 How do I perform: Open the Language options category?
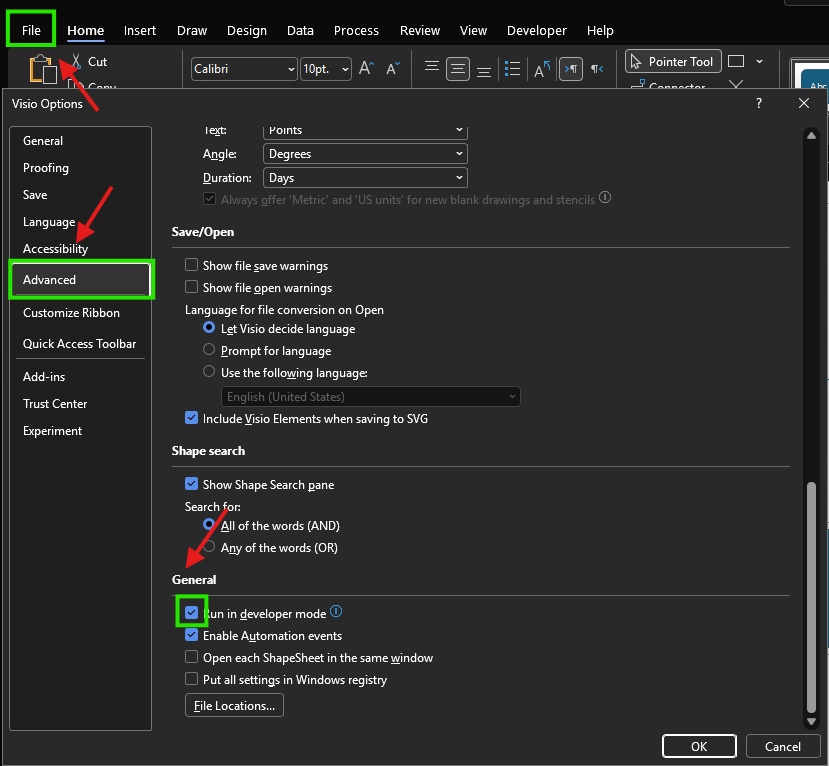(80, 222)
